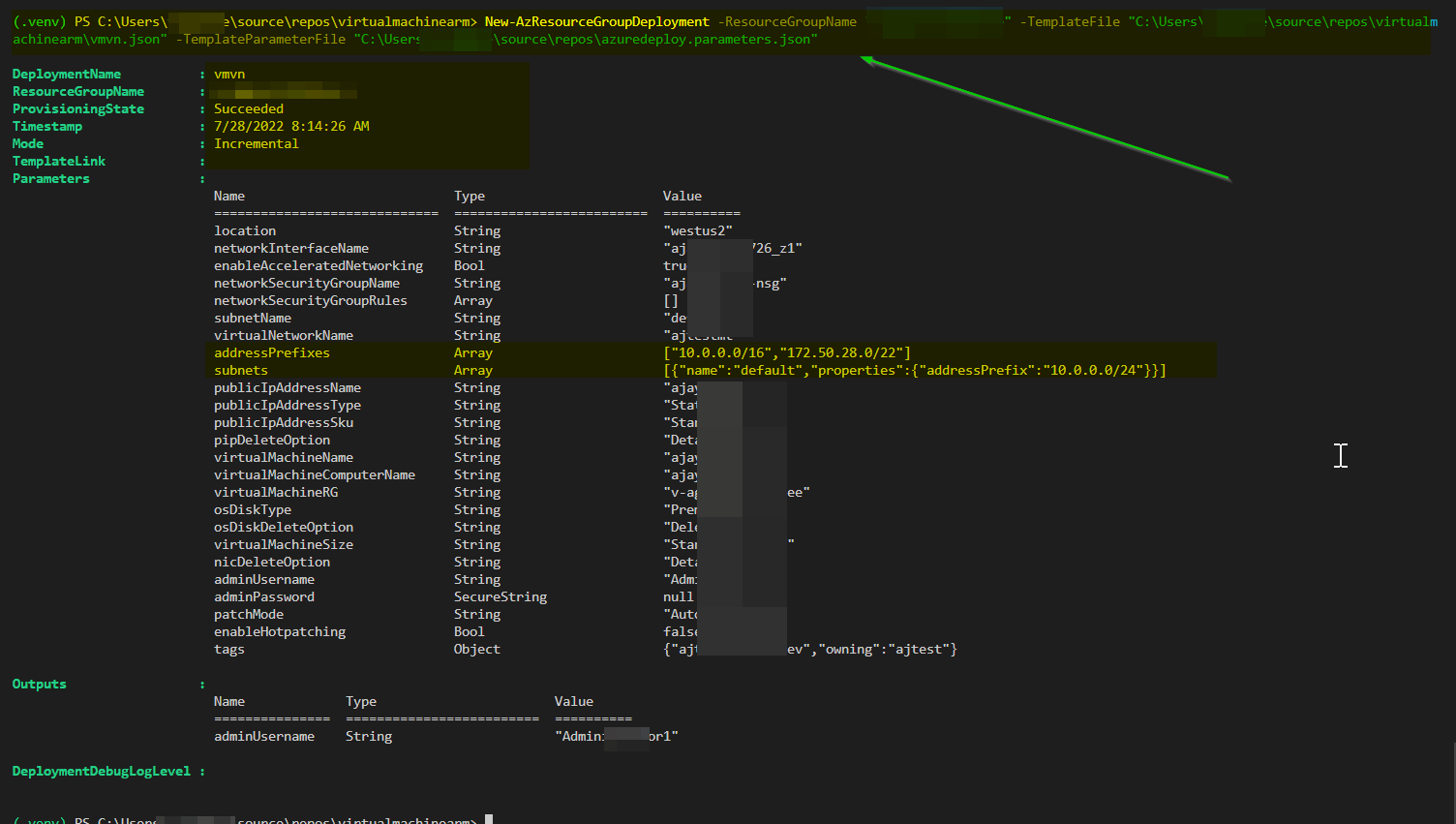Click the 'publicIpAddressSku' parameter name
This screenshot has height=824, width=1456.
coord(284,423)
